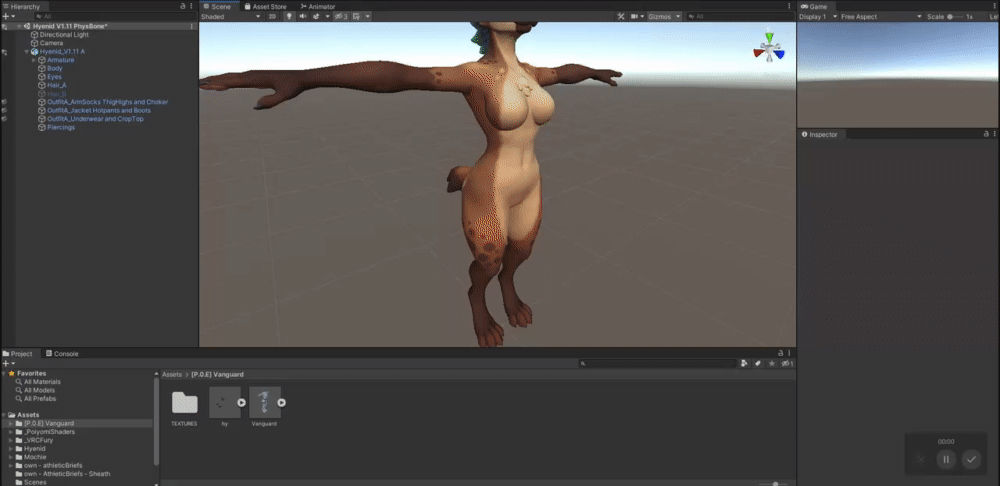Open the TEXTURES folder thumbnail
Screen dimensions: 1000x486
click(184, 402)
